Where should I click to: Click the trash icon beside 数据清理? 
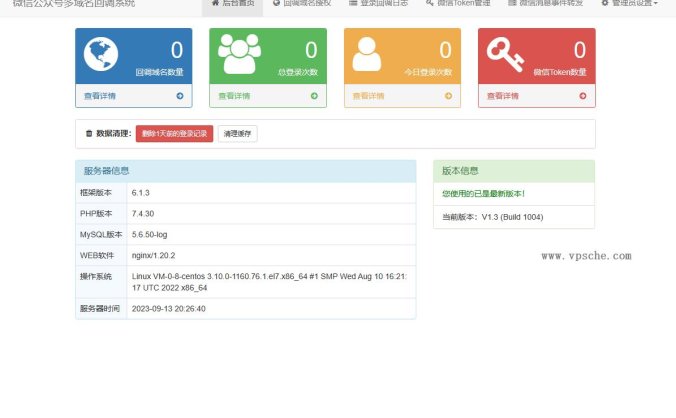89,134
